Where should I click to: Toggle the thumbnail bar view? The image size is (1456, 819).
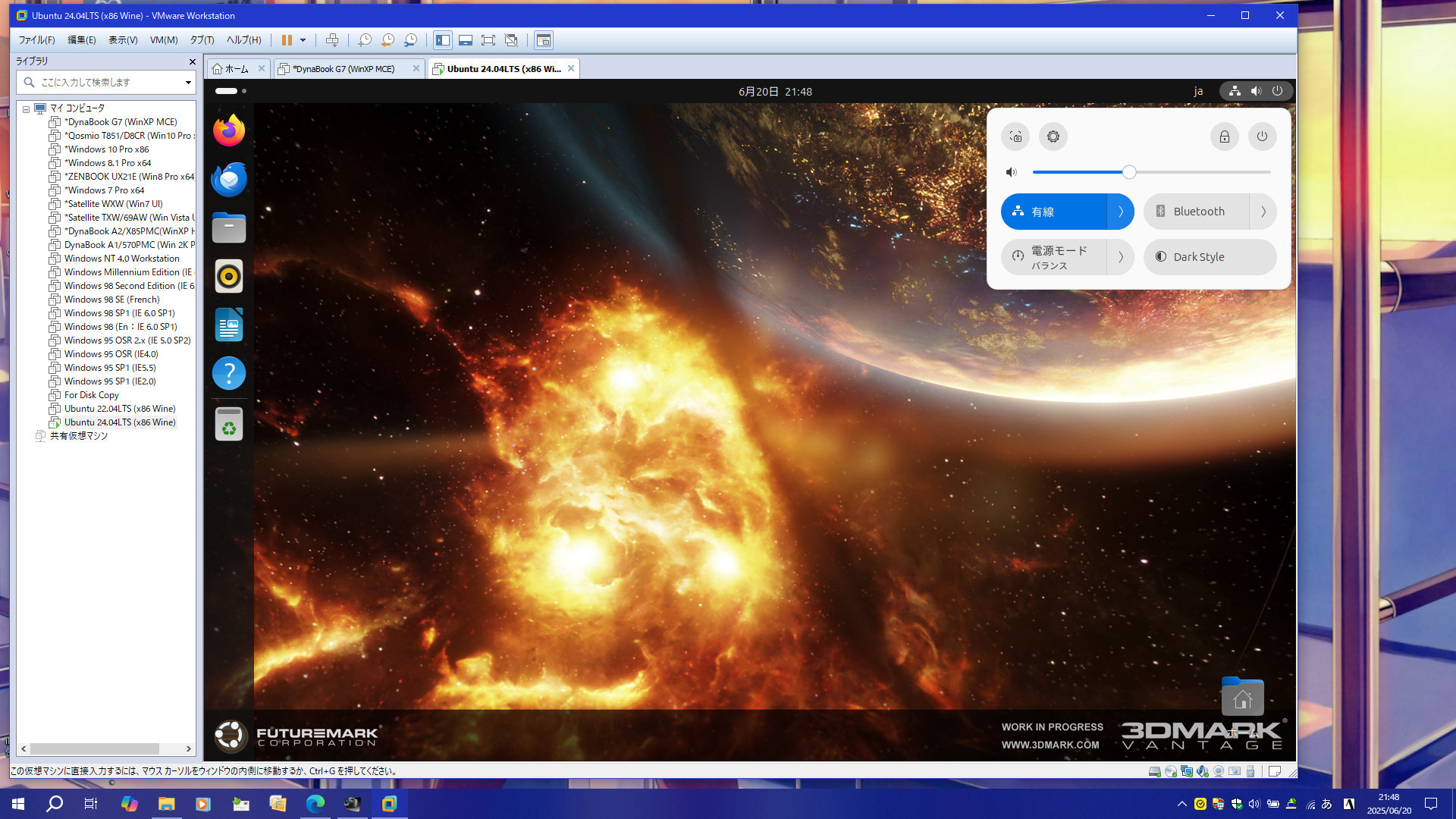(466, 40)
